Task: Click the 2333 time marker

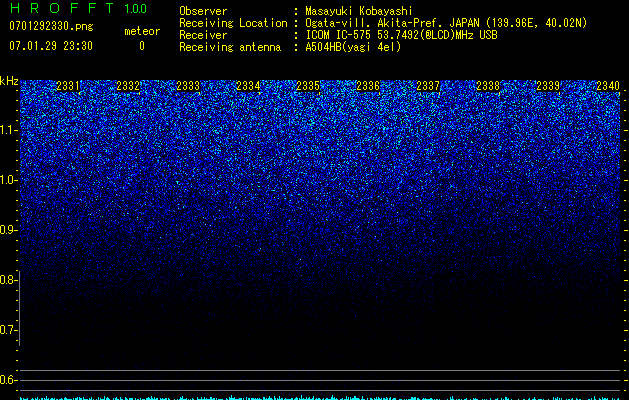Action: [188, 86]
